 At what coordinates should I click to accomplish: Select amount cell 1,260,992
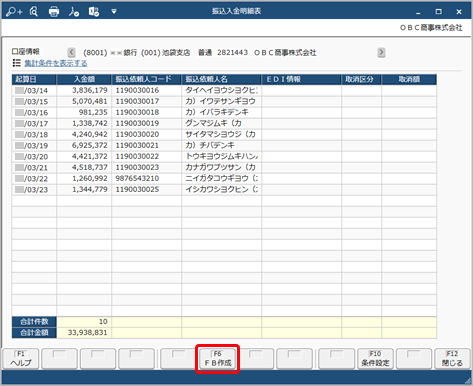point(84,178)
